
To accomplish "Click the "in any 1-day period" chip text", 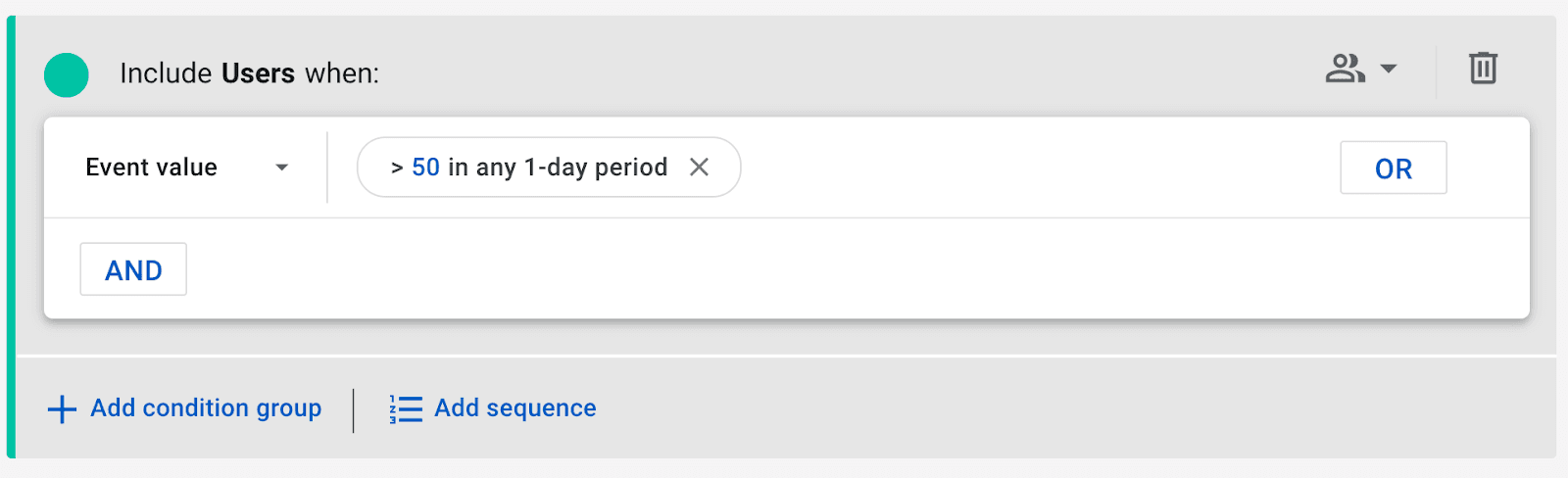I will point(558,167).
